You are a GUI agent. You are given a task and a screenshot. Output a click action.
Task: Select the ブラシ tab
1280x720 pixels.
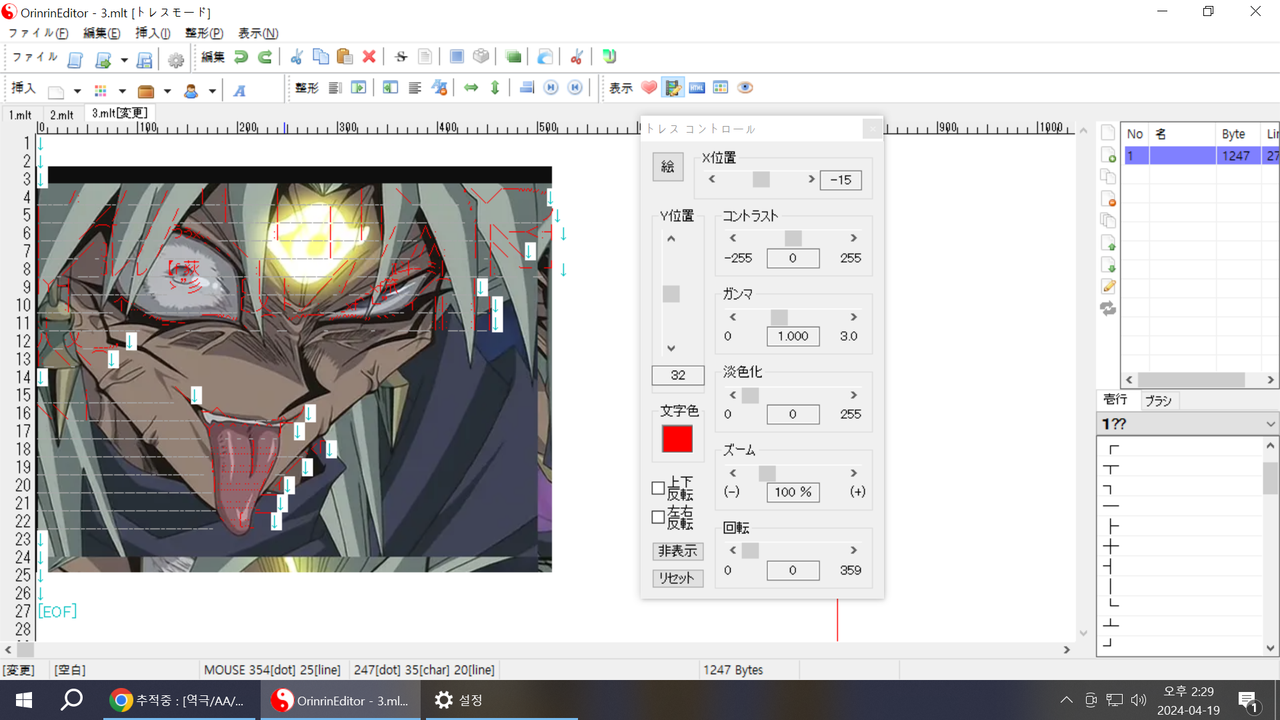1158,400
